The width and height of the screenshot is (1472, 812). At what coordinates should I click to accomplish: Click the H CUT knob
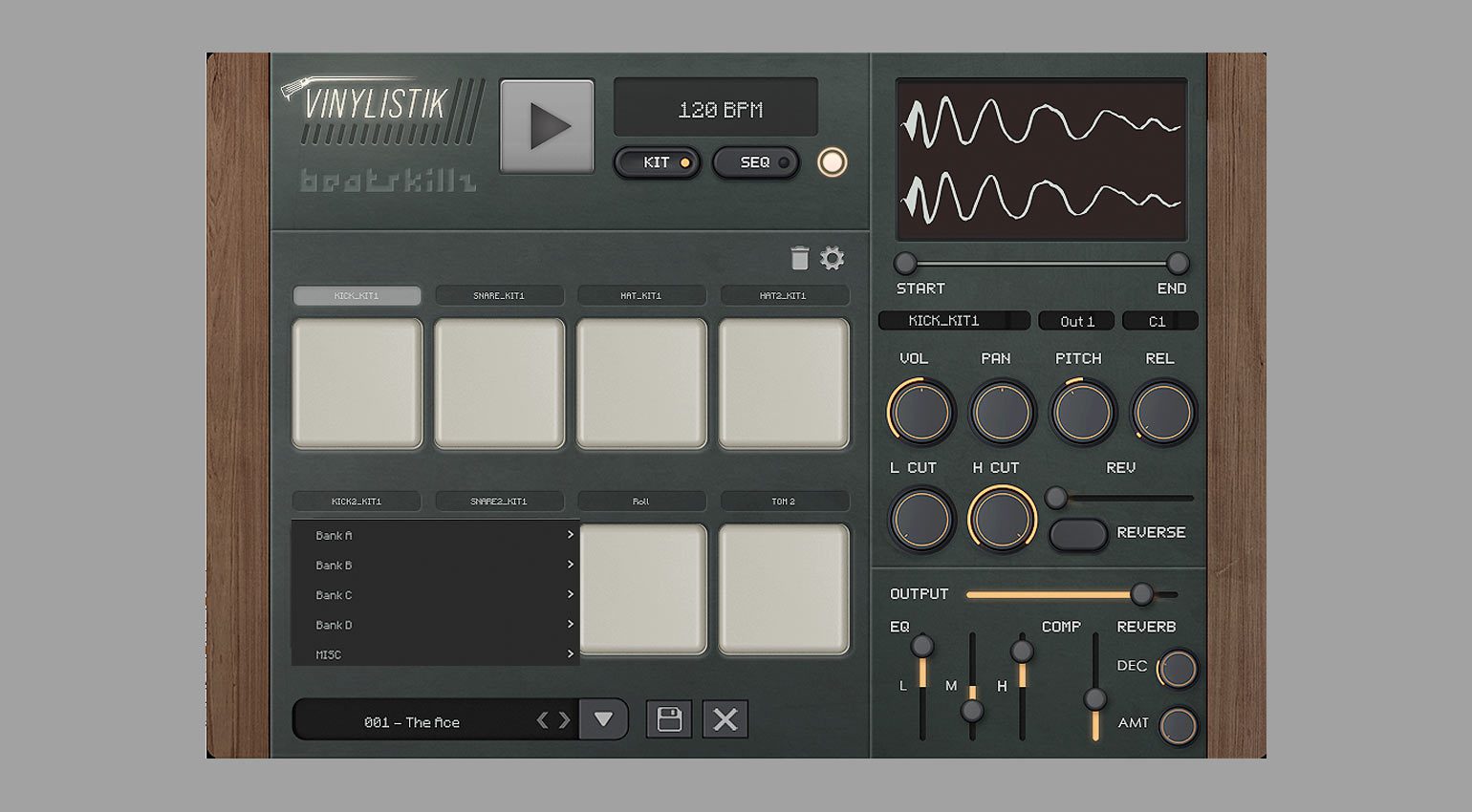[1002, 519]
